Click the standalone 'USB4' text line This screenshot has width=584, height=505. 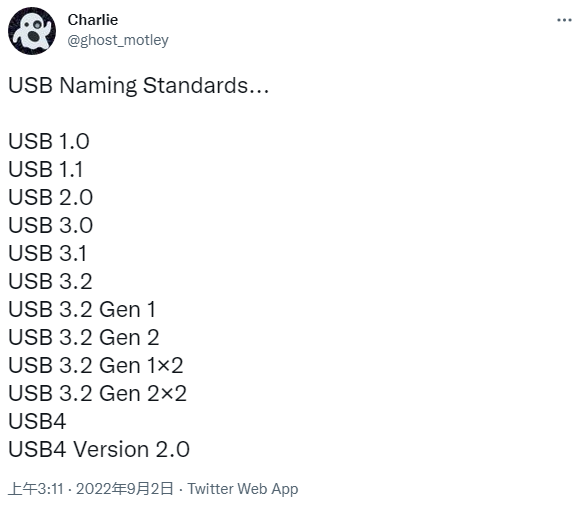coord(37,421)
